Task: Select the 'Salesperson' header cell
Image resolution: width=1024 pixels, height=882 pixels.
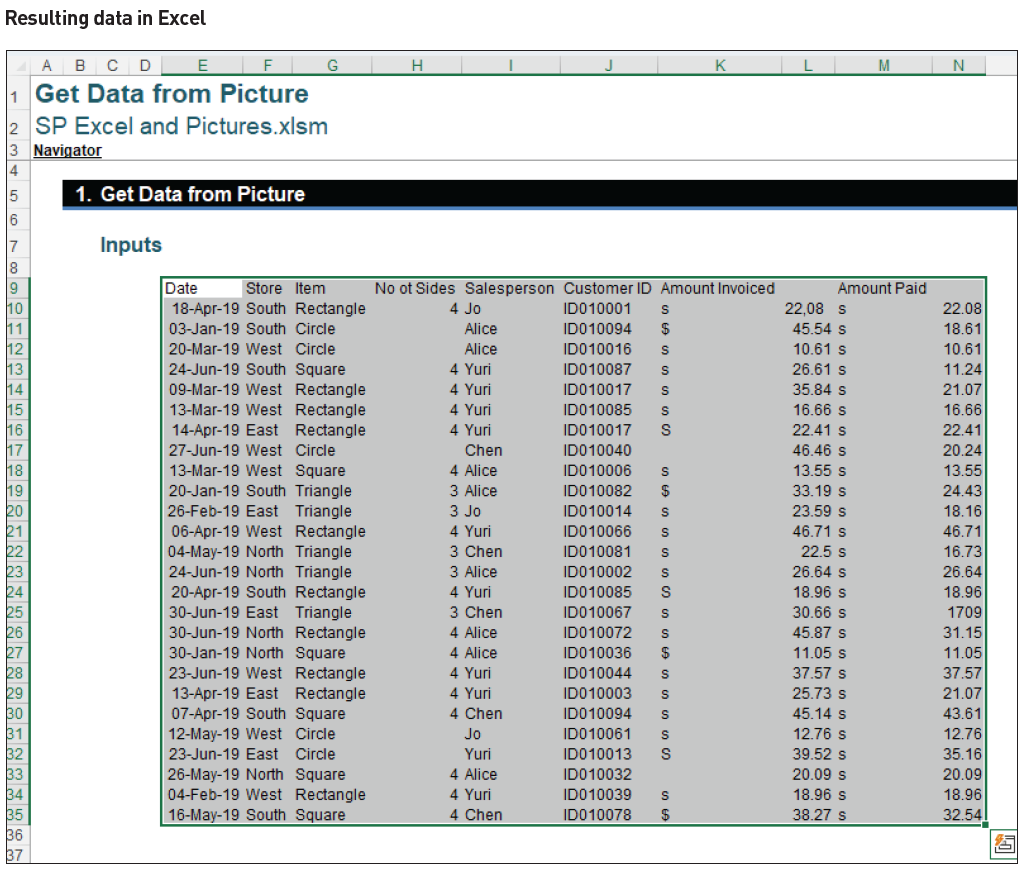Action: (509, 288)
